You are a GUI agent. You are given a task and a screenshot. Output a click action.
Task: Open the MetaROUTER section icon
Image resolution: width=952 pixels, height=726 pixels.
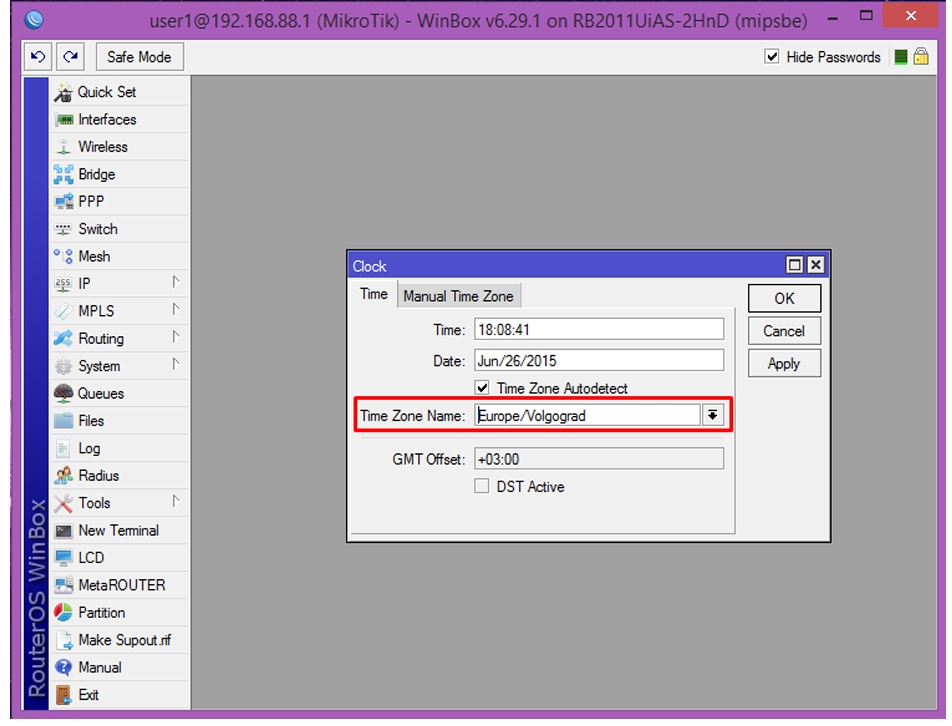(64, 585)
